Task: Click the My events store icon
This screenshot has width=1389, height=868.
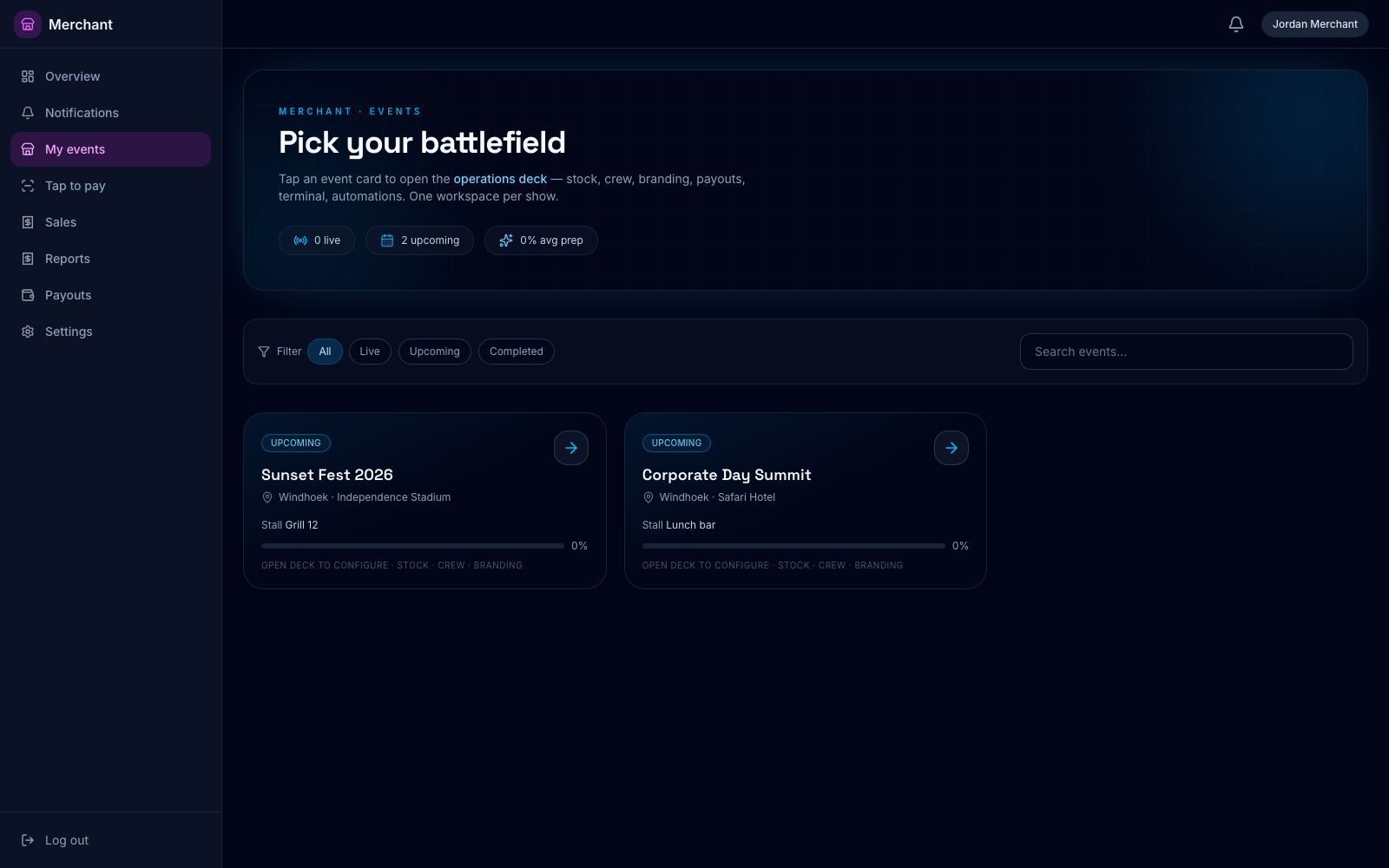Action: (28, 149)
